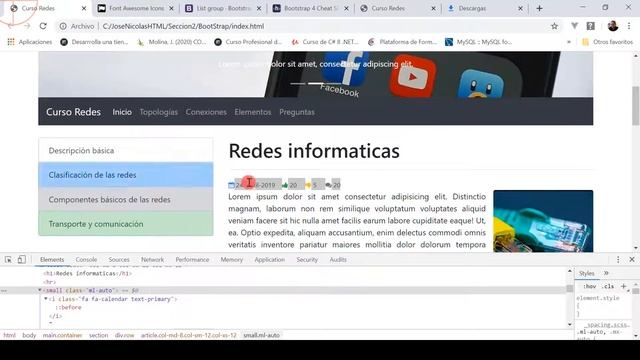Go to Conexiones navbar link
This screenshot has width=640, height=360.
pyautogui.click(x=206, y=112)
